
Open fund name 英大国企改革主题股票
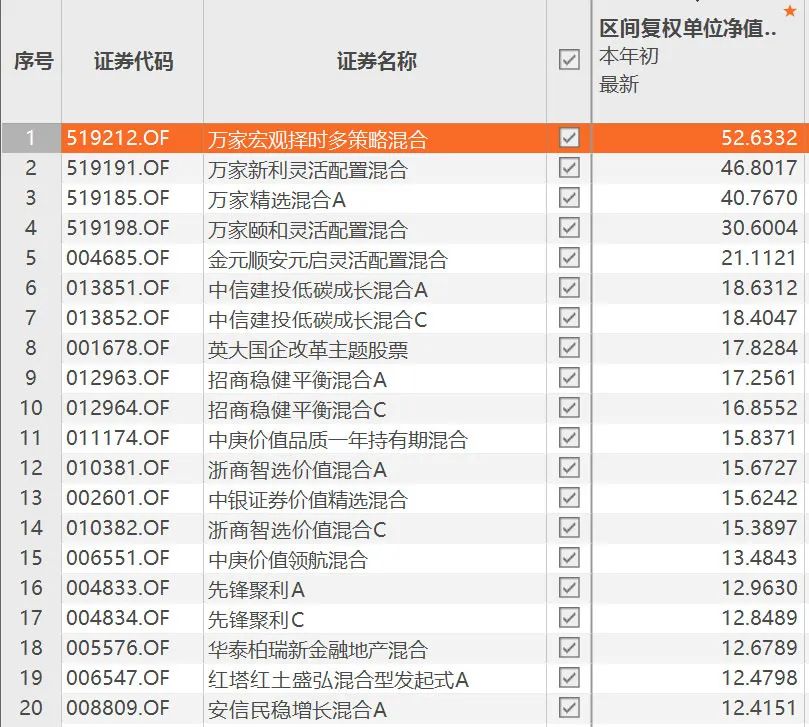click(308, 349)
